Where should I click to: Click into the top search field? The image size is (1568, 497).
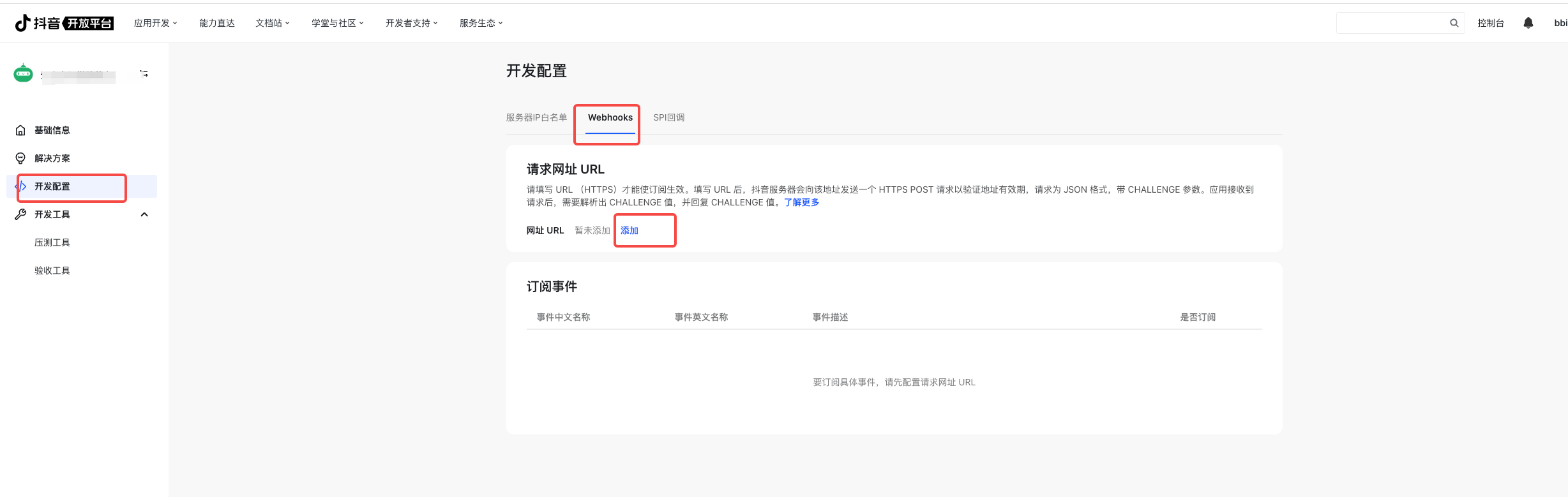pyautogui.click(x=1392, y=23)
